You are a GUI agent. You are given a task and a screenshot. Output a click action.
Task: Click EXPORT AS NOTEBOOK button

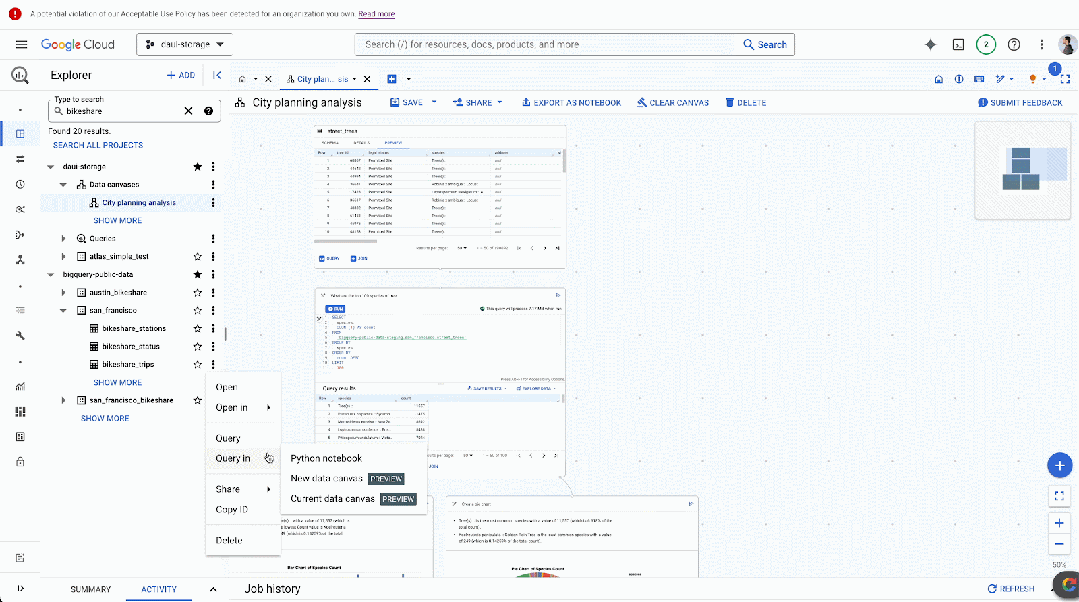pos(571,103)
